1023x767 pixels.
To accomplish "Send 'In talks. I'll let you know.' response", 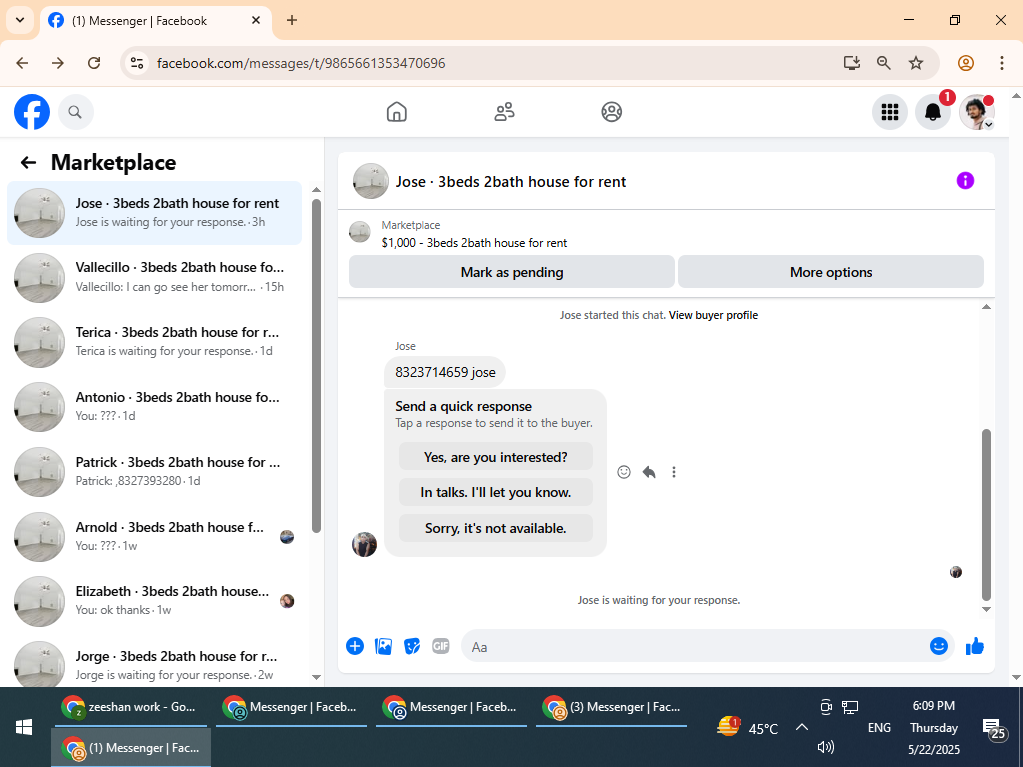I will [496, 492].
